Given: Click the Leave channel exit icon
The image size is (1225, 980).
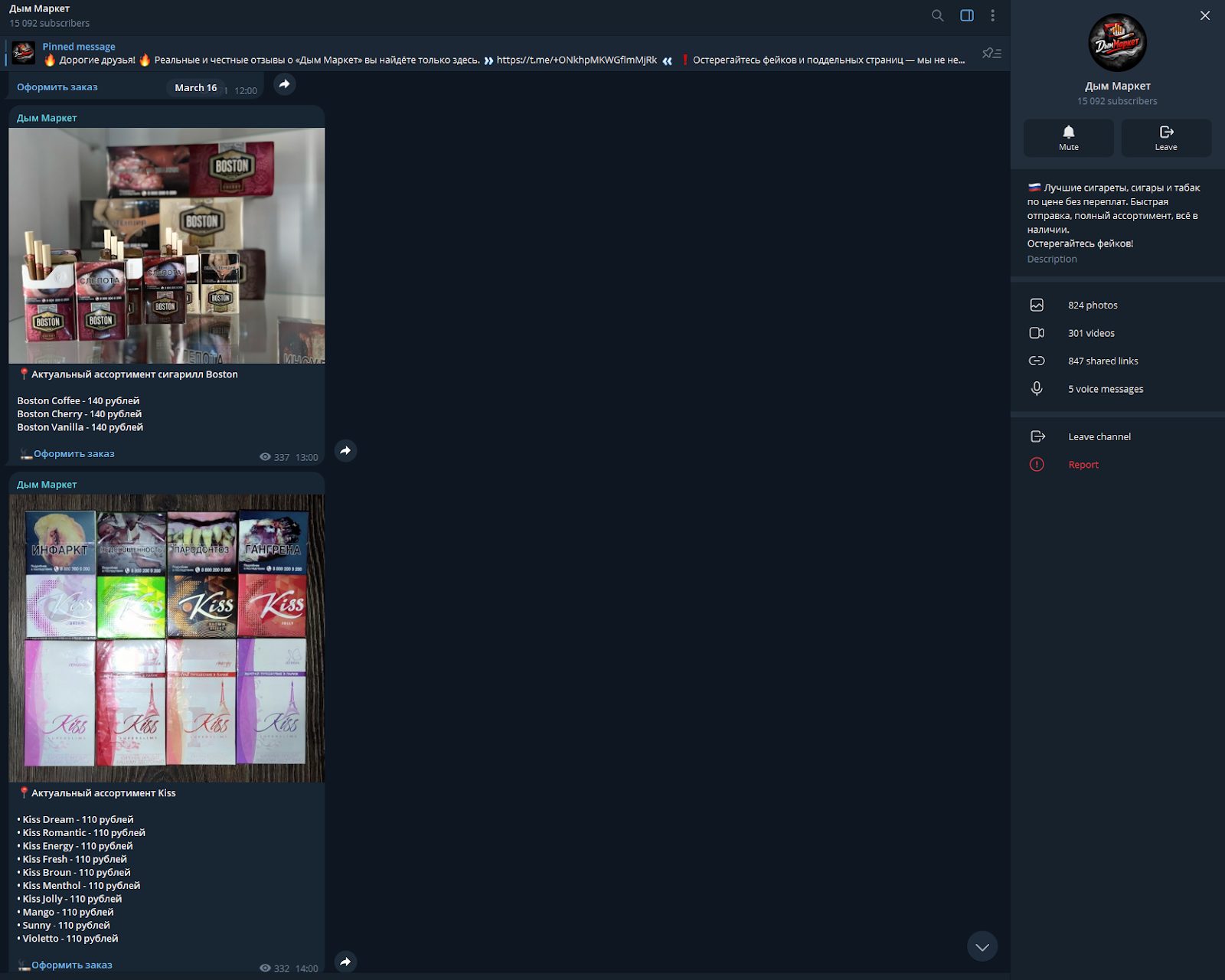Looking at the screenshot, I should coord(1037,436).
